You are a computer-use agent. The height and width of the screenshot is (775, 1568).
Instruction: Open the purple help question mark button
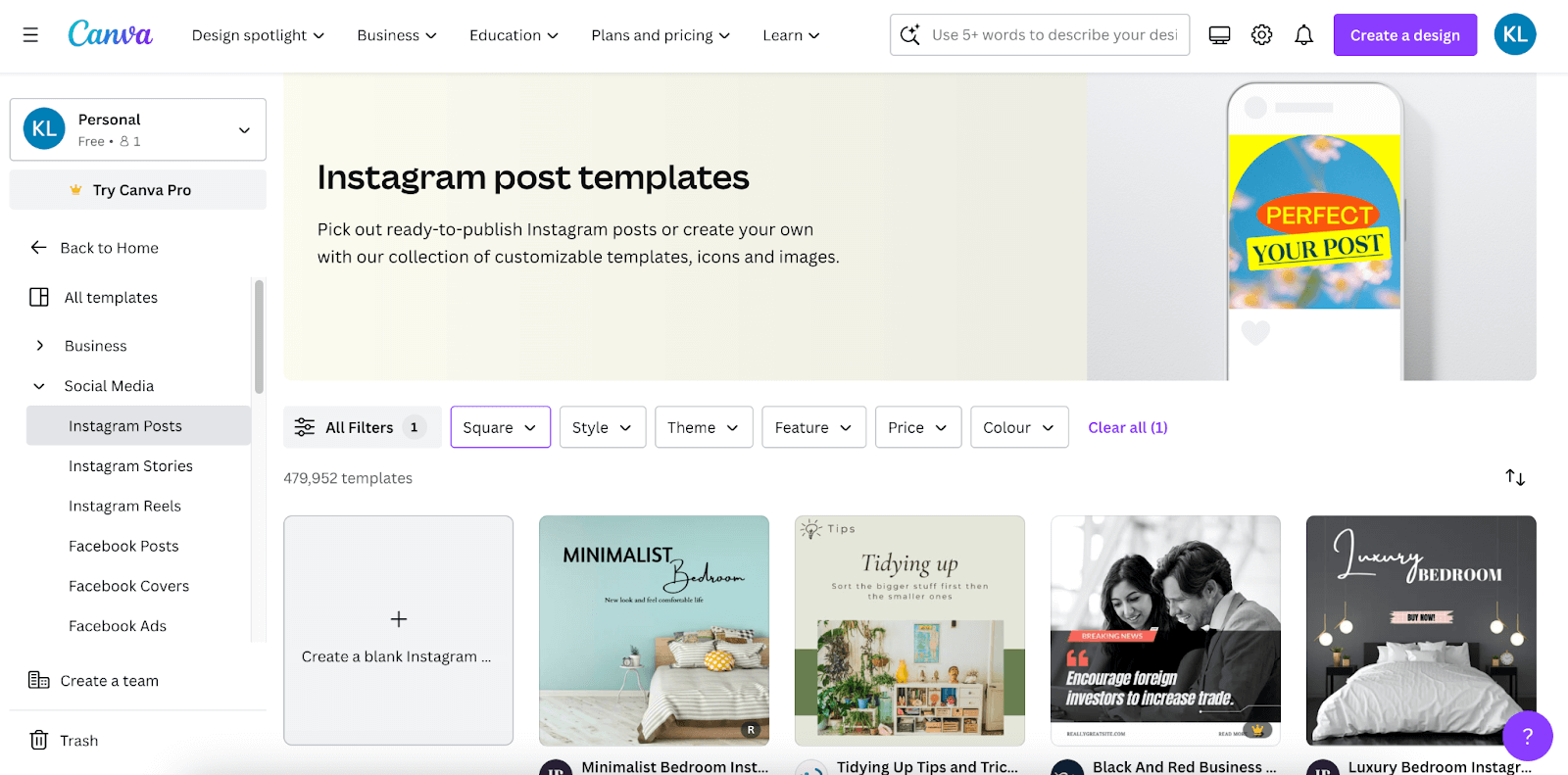1527,736
